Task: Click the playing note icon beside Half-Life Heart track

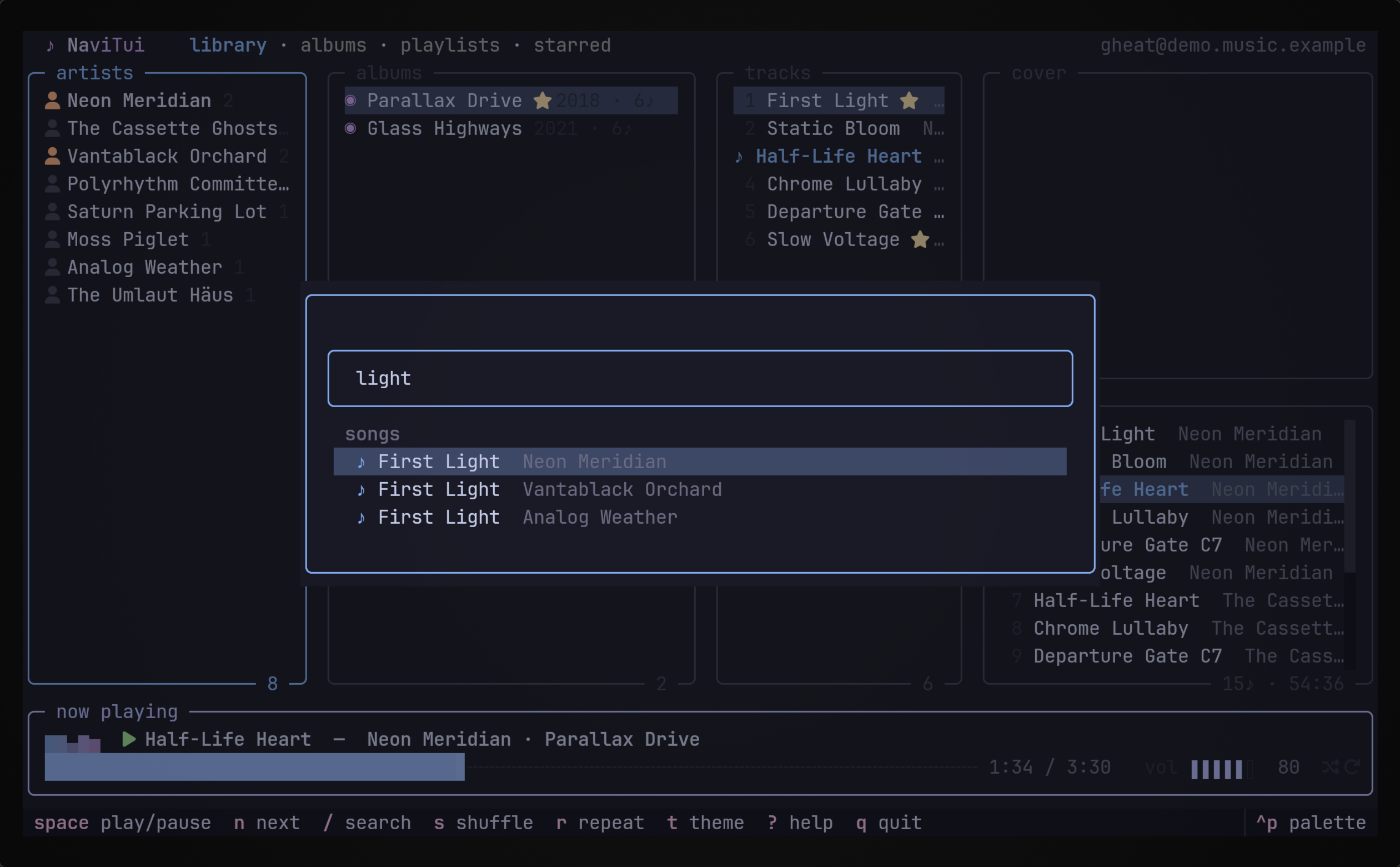Action: [x=739, y=156]
